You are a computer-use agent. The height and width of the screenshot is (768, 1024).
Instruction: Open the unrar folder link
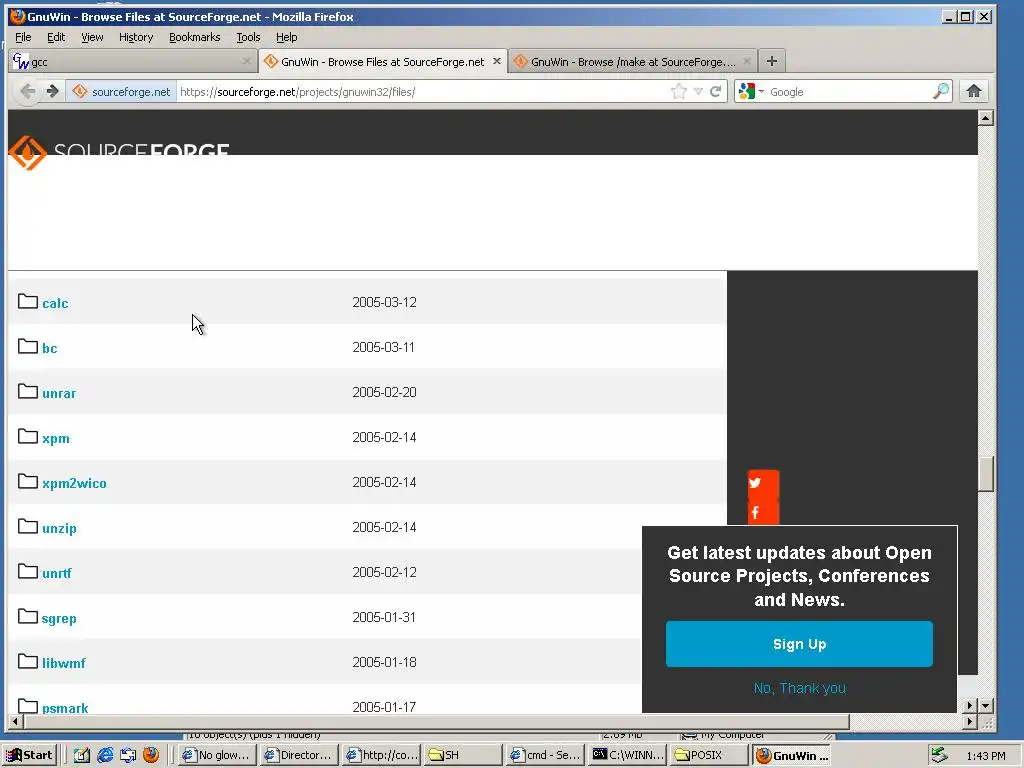pyautogui.click(x=59, y=393)
